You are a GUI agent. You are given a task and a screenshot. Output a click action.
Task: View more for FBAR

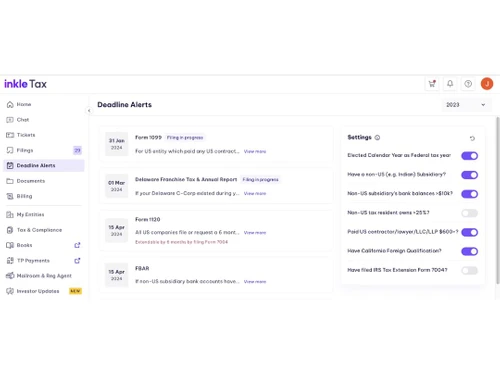tap(255, 282)
